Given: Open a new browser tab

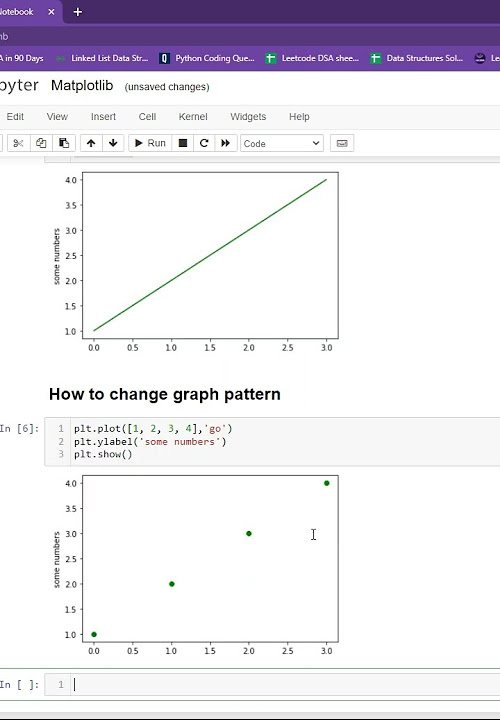Looking at the screenshot, I should point(78,12).
